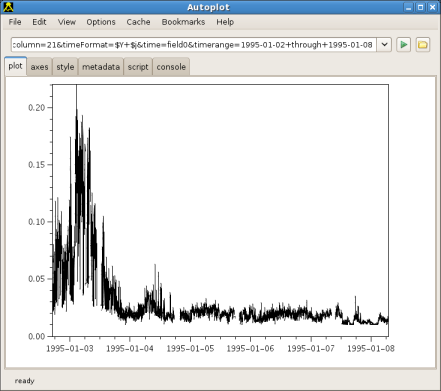Open the Bookmarks menu
The width and height of the screenshot is (441, 391).
[183, 22]
